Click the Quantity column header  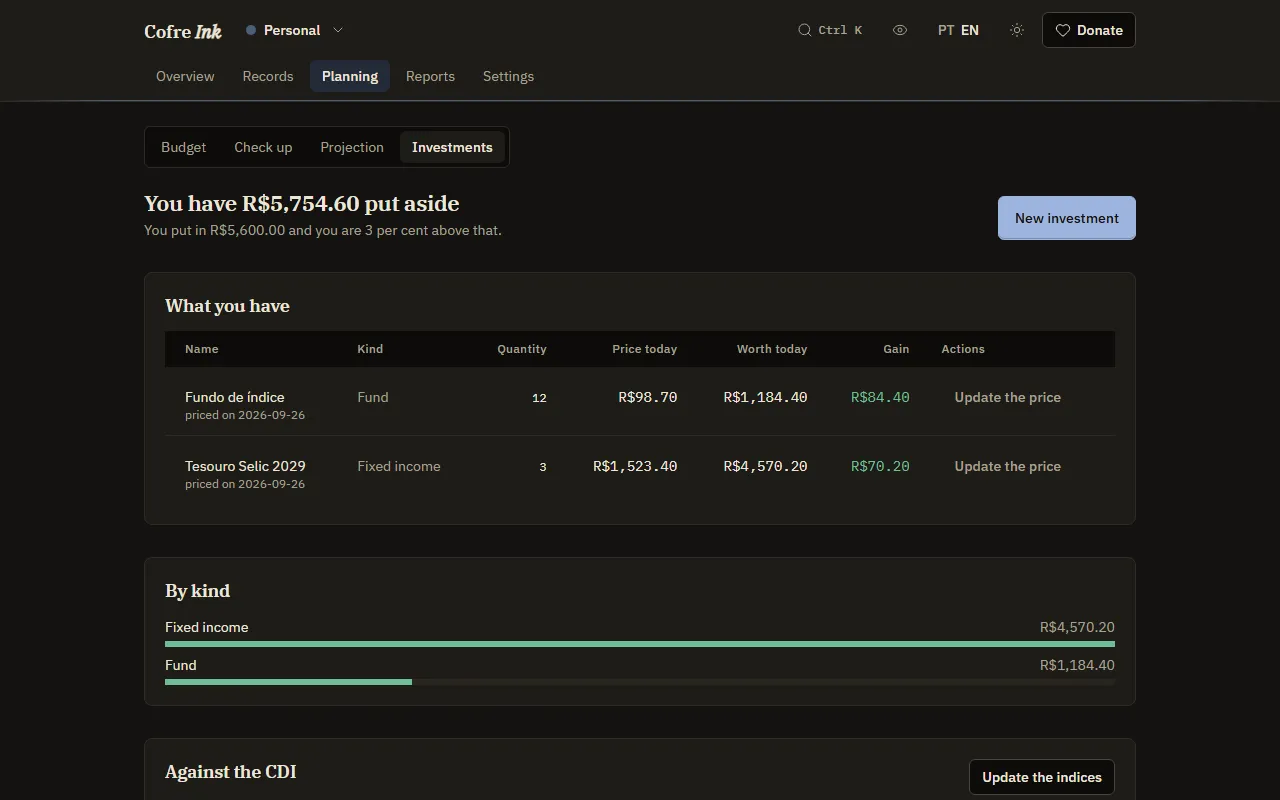pos(522,349)
